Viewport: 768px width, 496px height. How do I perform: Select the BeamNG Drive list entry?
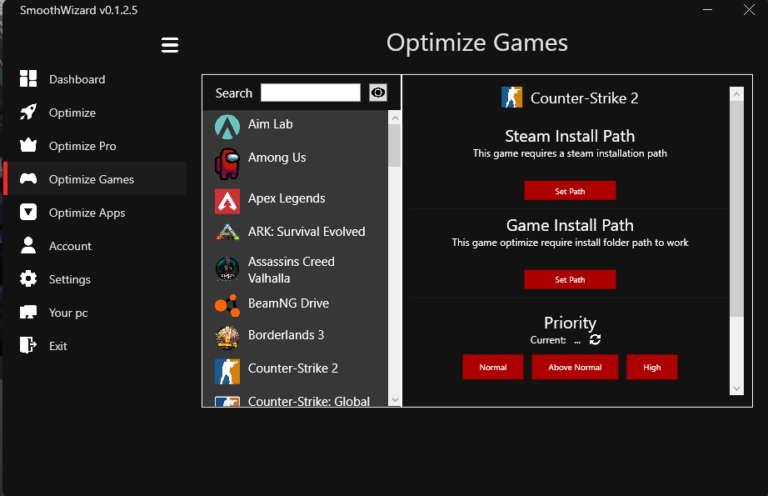click(295, 305)
